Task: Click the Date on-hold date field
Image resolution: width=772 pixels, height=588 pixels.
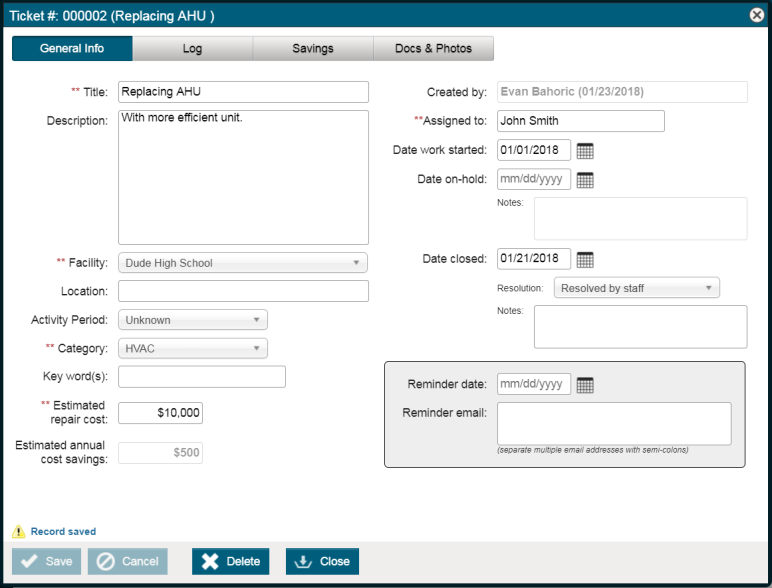Action: point(534,179)
